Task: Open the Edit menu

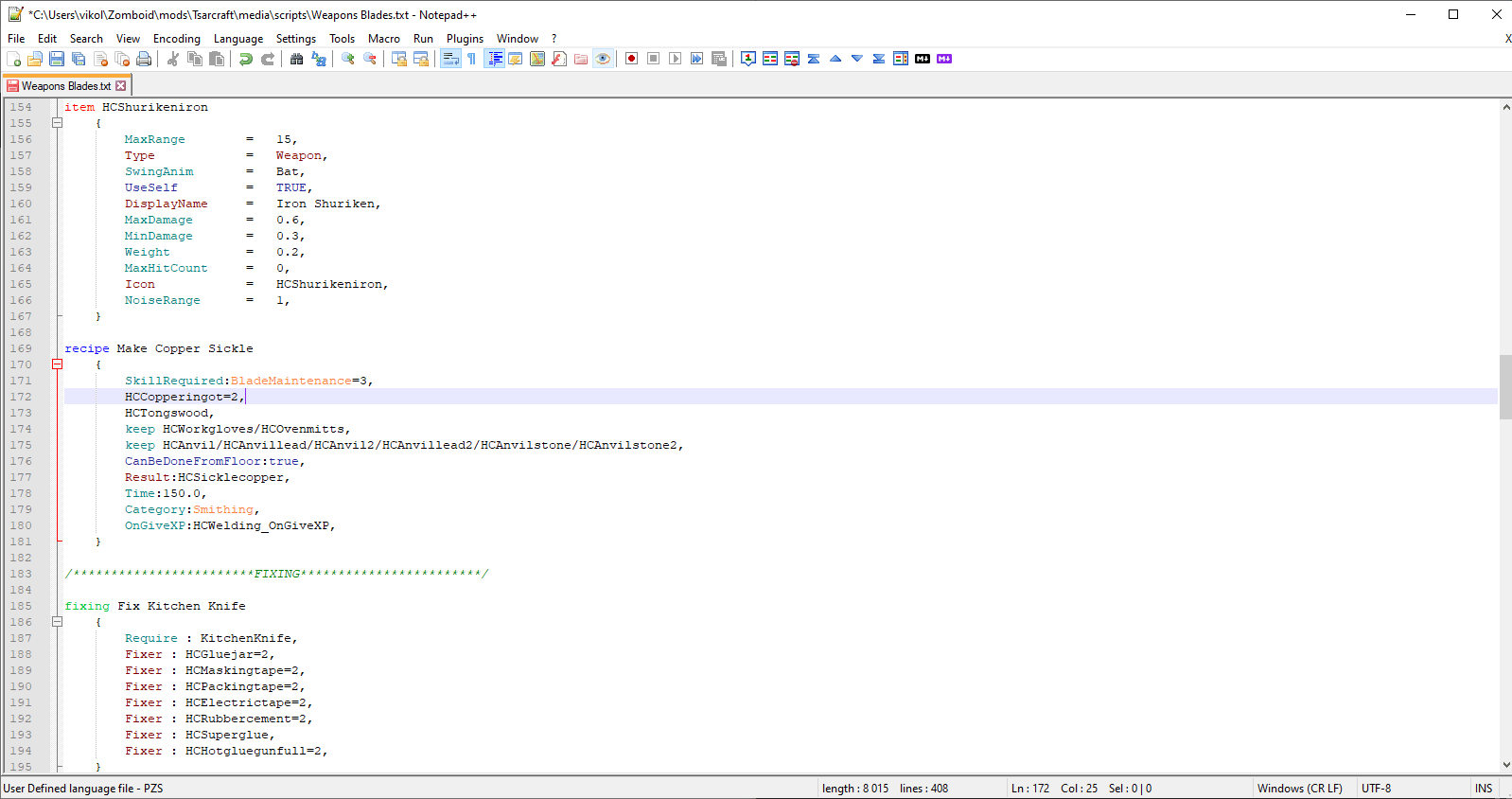Action: tap(47, 39)
